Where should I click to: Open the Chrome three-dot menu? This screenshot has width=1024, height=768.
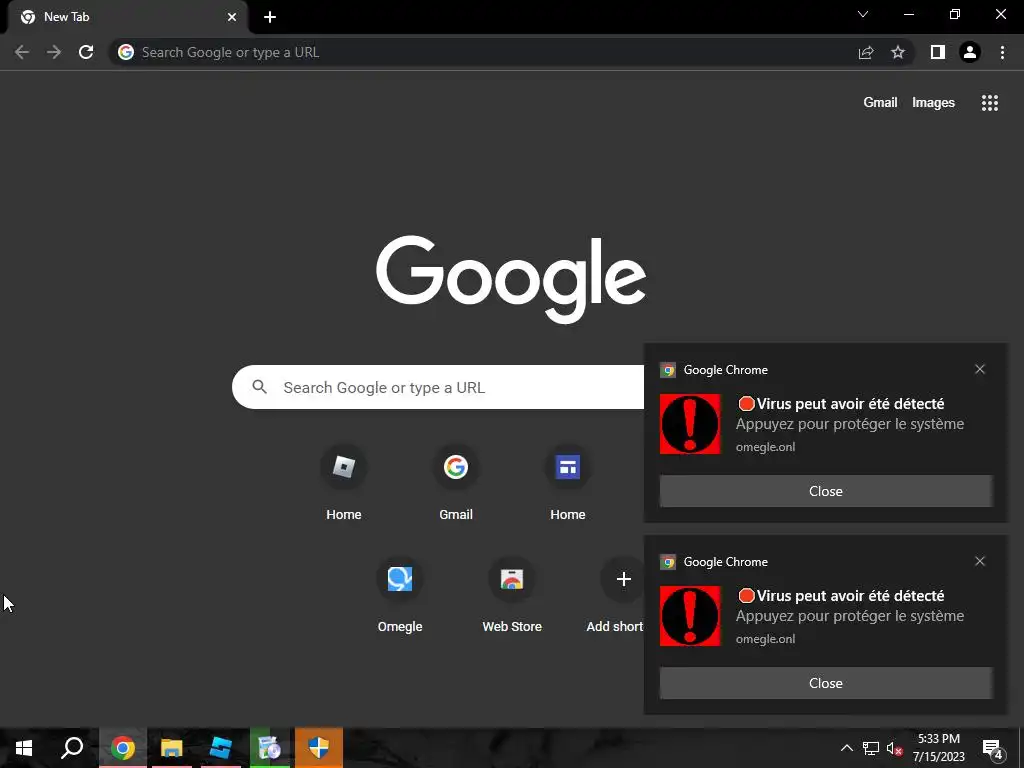coord(1002,52)
